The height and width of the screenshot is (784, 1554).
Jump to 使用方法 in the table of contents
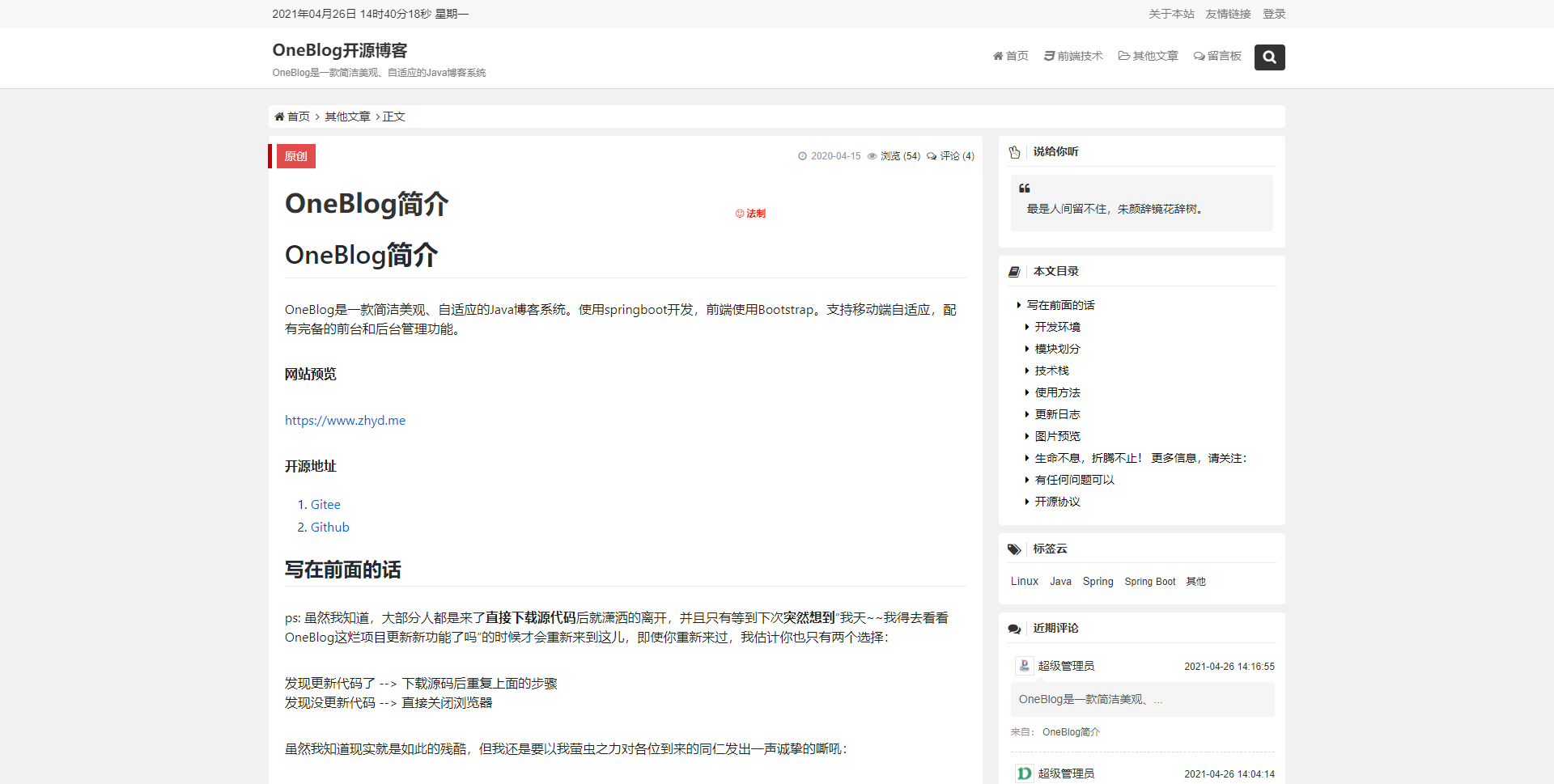(x=1057, y=392)
